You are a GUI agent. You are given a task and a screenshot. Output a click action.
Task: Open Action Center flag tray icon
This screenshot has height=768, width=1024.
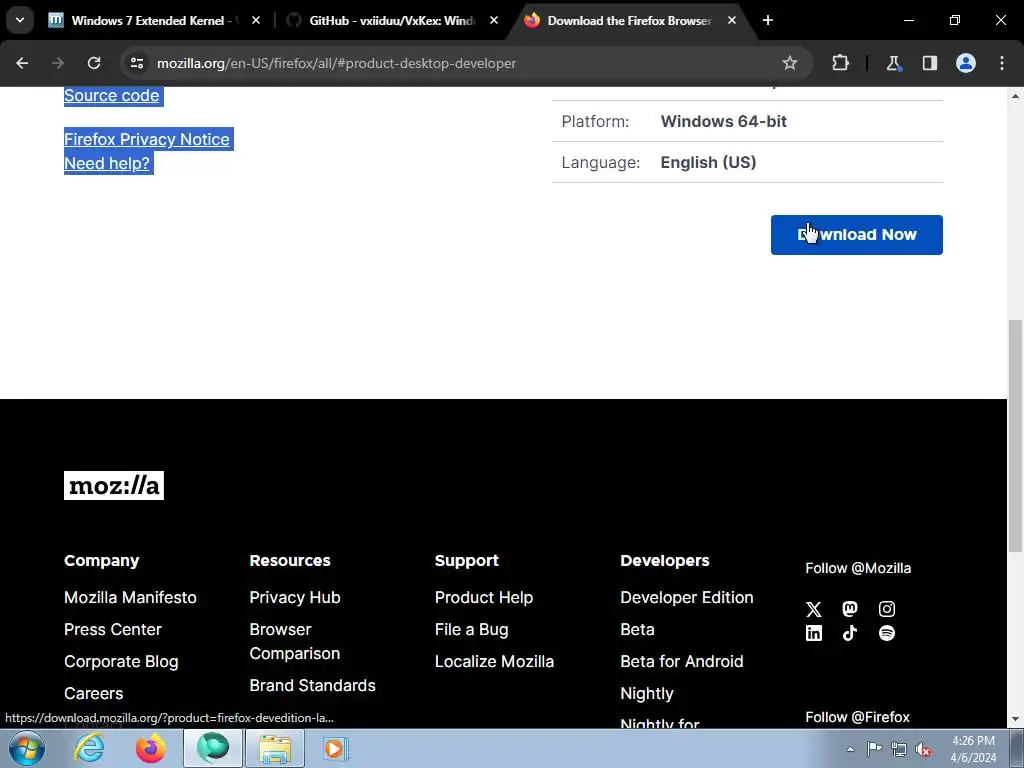[874, 749]
